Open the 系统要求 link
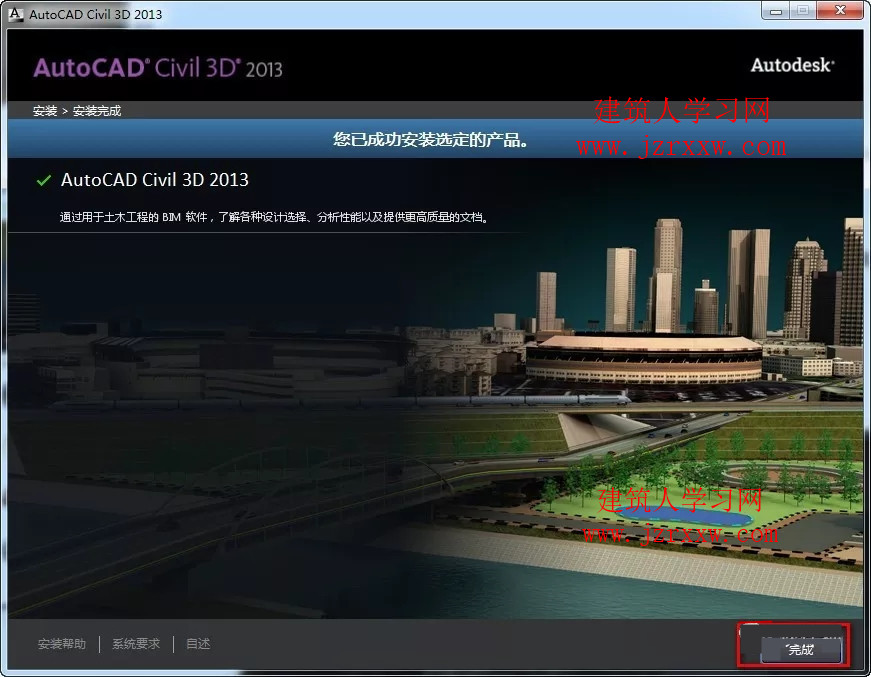Viewport: 871px width, 677px height. point(136,644)
